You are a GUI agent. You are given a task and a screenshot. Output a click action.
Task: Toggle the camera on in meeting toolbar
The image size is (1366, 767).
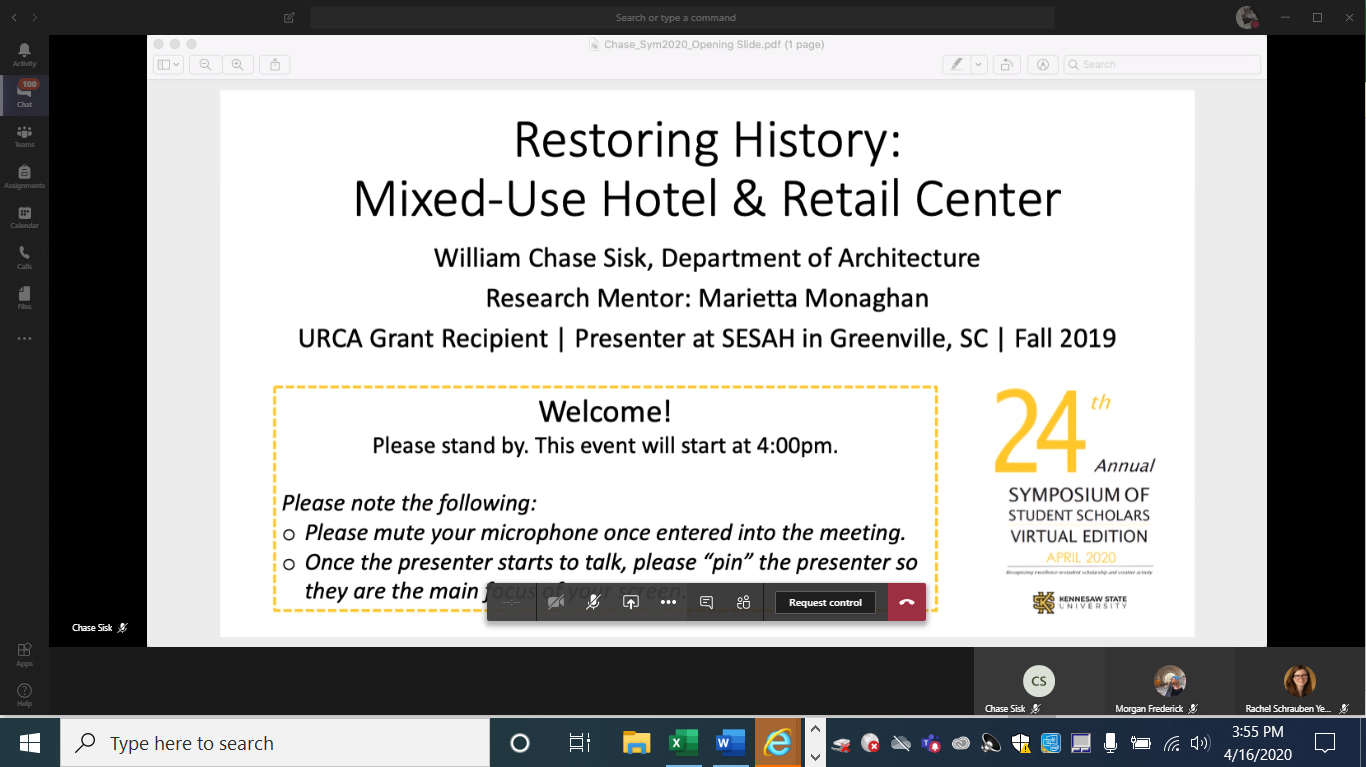coord(556,603)
